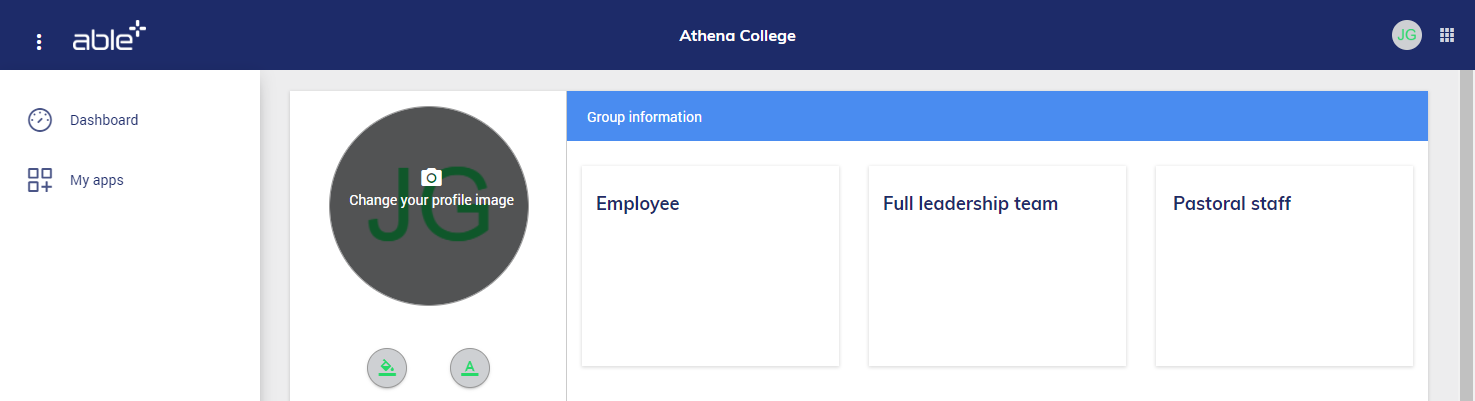Click the Group information header bar
This screenshot has height=401, width=1475.
[x=996, y=117]
